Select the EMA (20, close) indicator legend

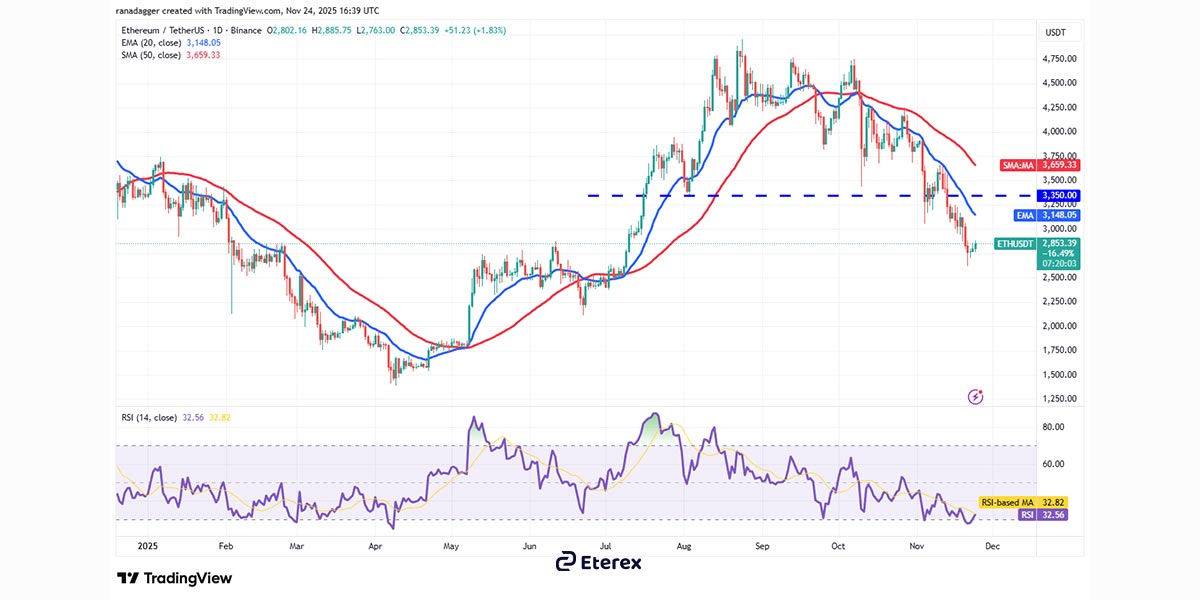tap(167, 43)
